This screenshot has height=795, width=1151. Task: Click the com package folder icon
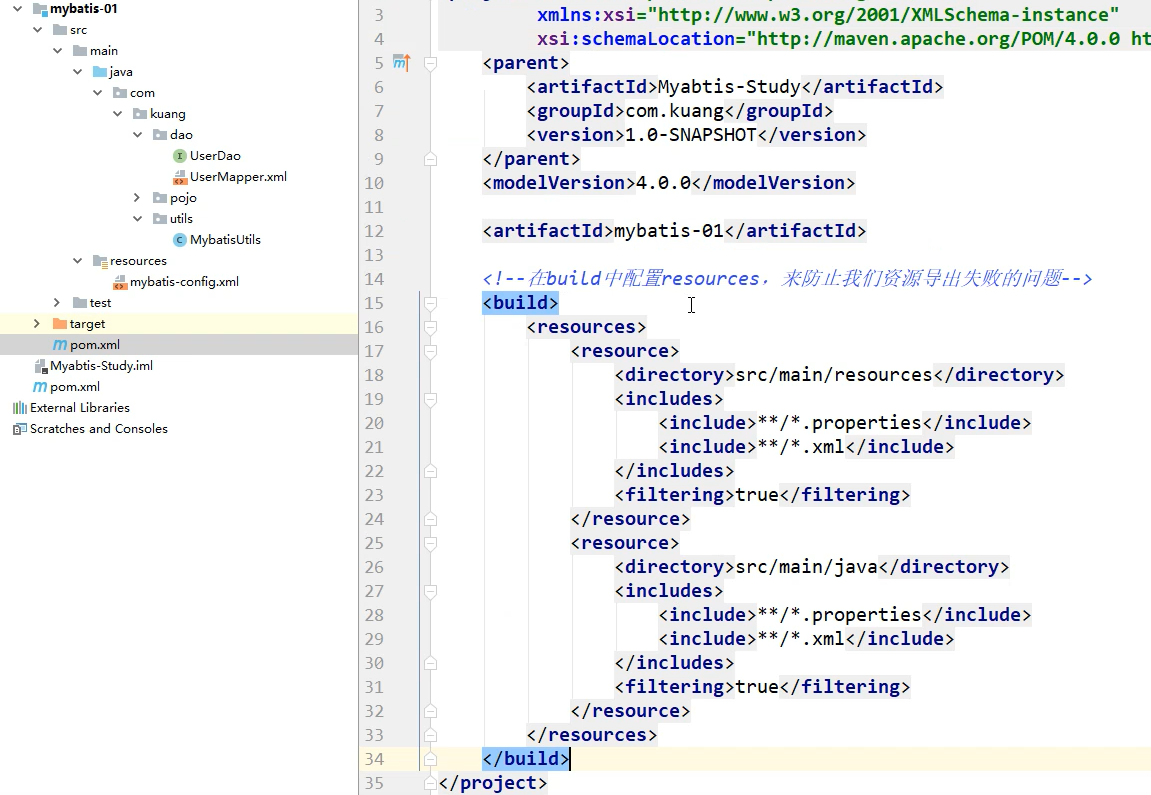pos(120,92)
